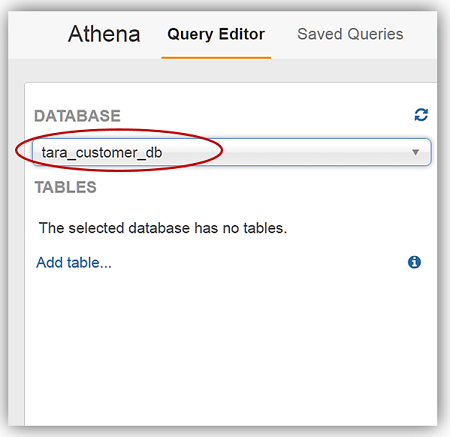
Task: Click the gray bar below the tab header
Action: pos(222,71)
